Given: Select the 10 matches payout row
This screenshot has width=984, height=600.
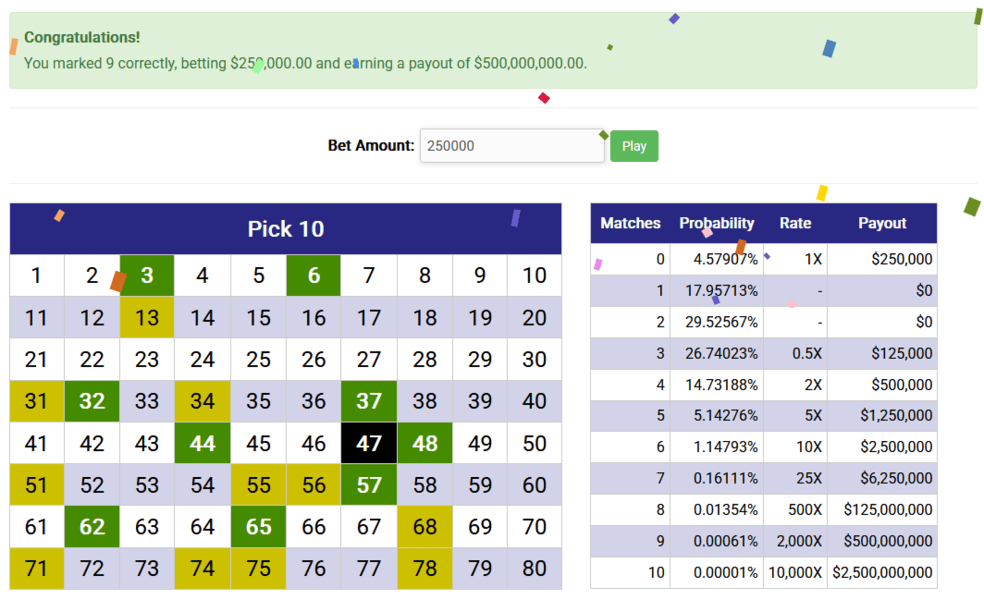Looking at the screenshot, I should tap(764, 572).
